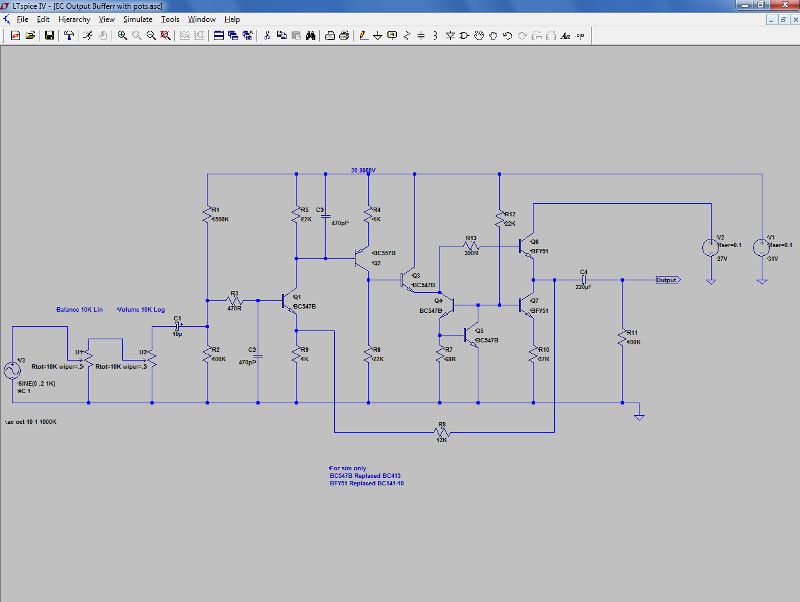Click the Zoom Out magnifier
Image resolution: width=800 pixels, height=602 pixels.
tap(151, 36)
